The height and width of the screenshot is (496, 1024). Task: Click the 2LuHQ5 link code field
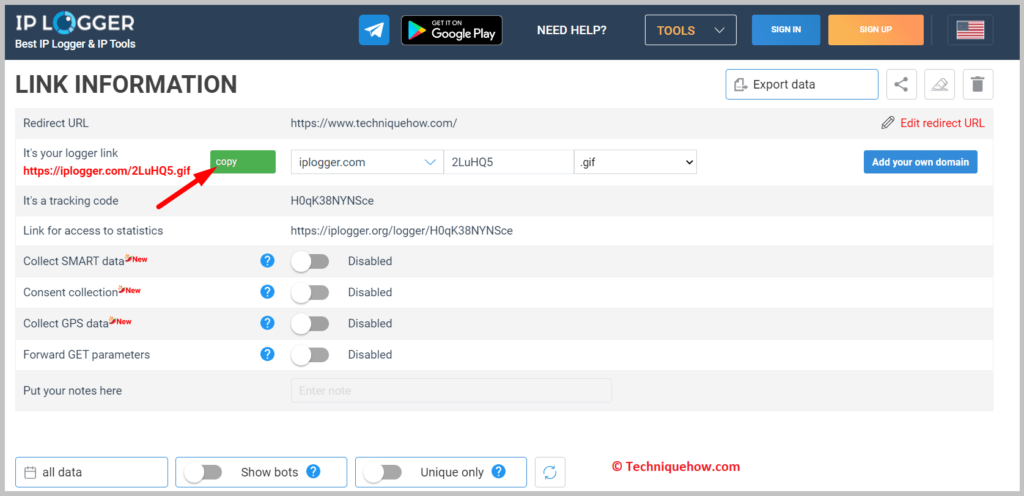point(509,162)
